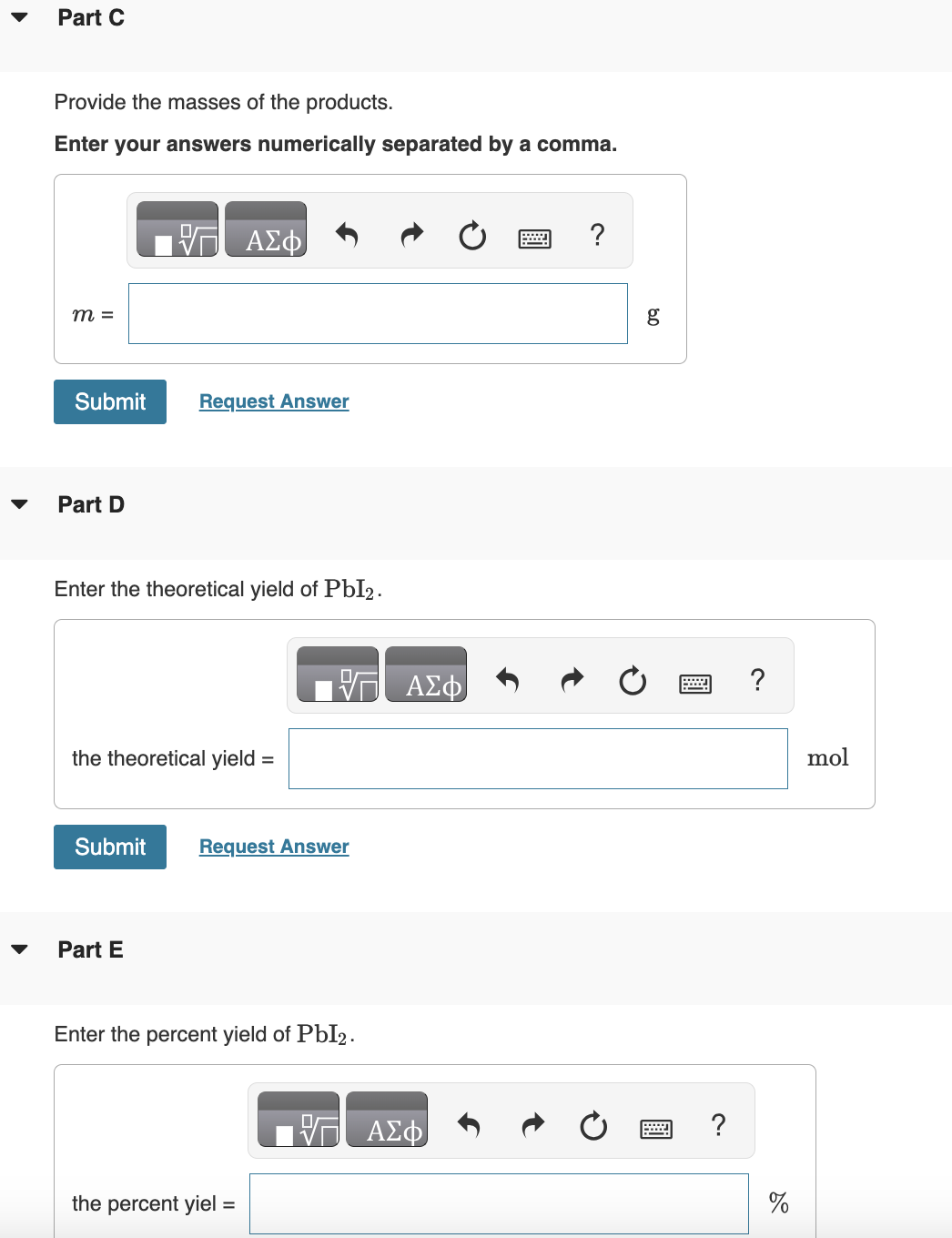Click the reset icon in Part E toolbar
The width and height of the screenshot is (952, 1238).
[x=592, y=1126]
